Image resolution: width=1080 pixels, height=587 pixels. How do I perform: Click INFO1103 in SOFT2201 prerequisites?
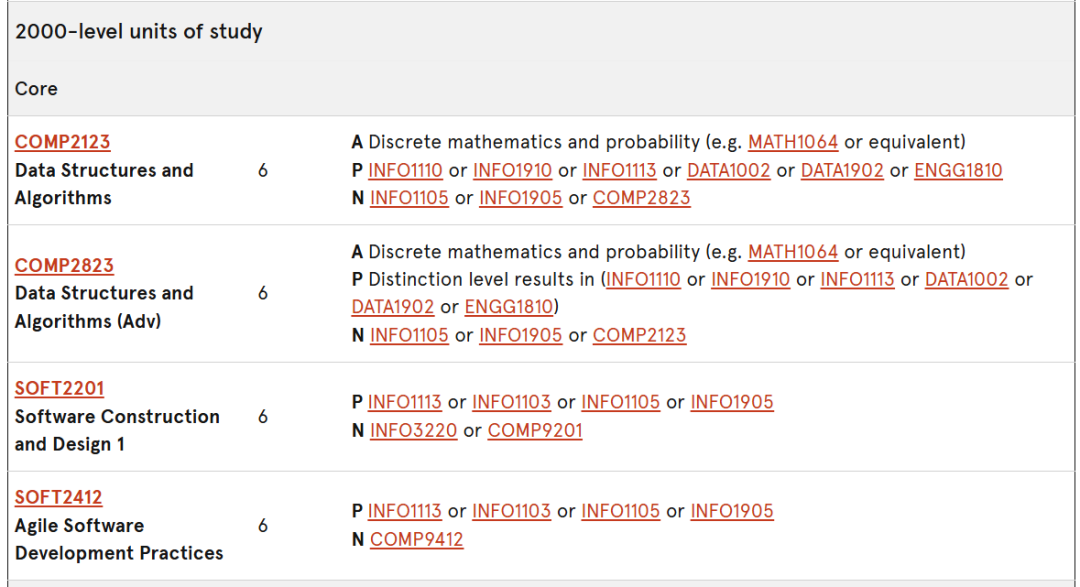coord(511,402)
